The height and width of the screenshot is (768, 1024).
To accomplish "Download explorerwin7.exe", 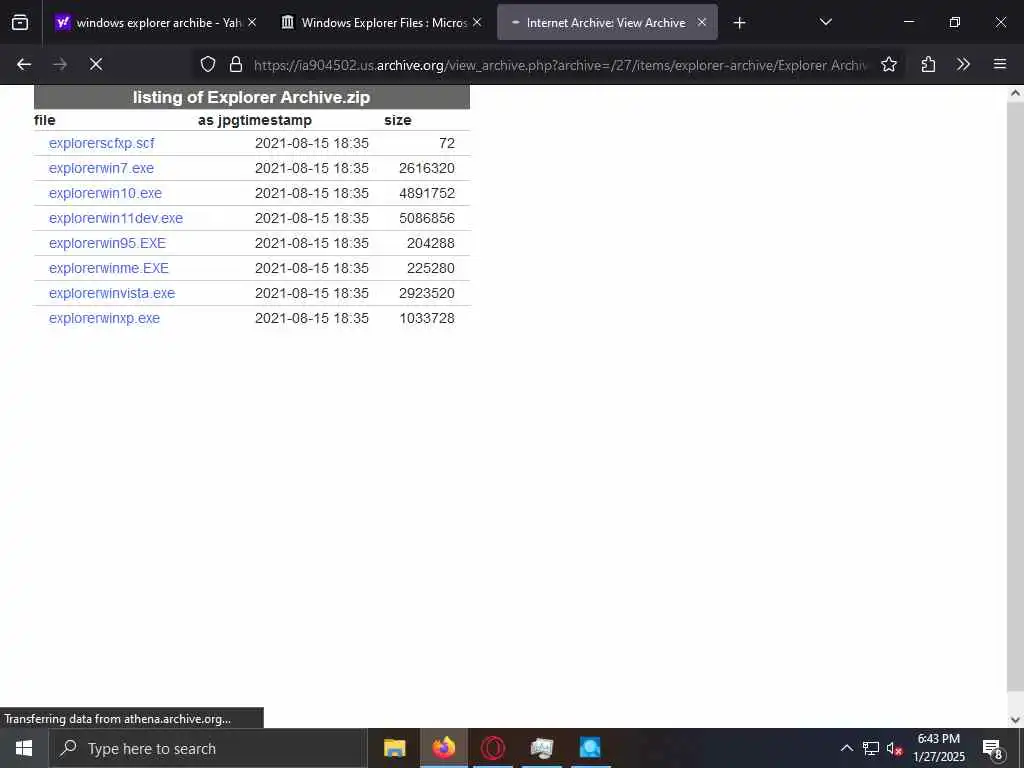I will tap(101, 168).
